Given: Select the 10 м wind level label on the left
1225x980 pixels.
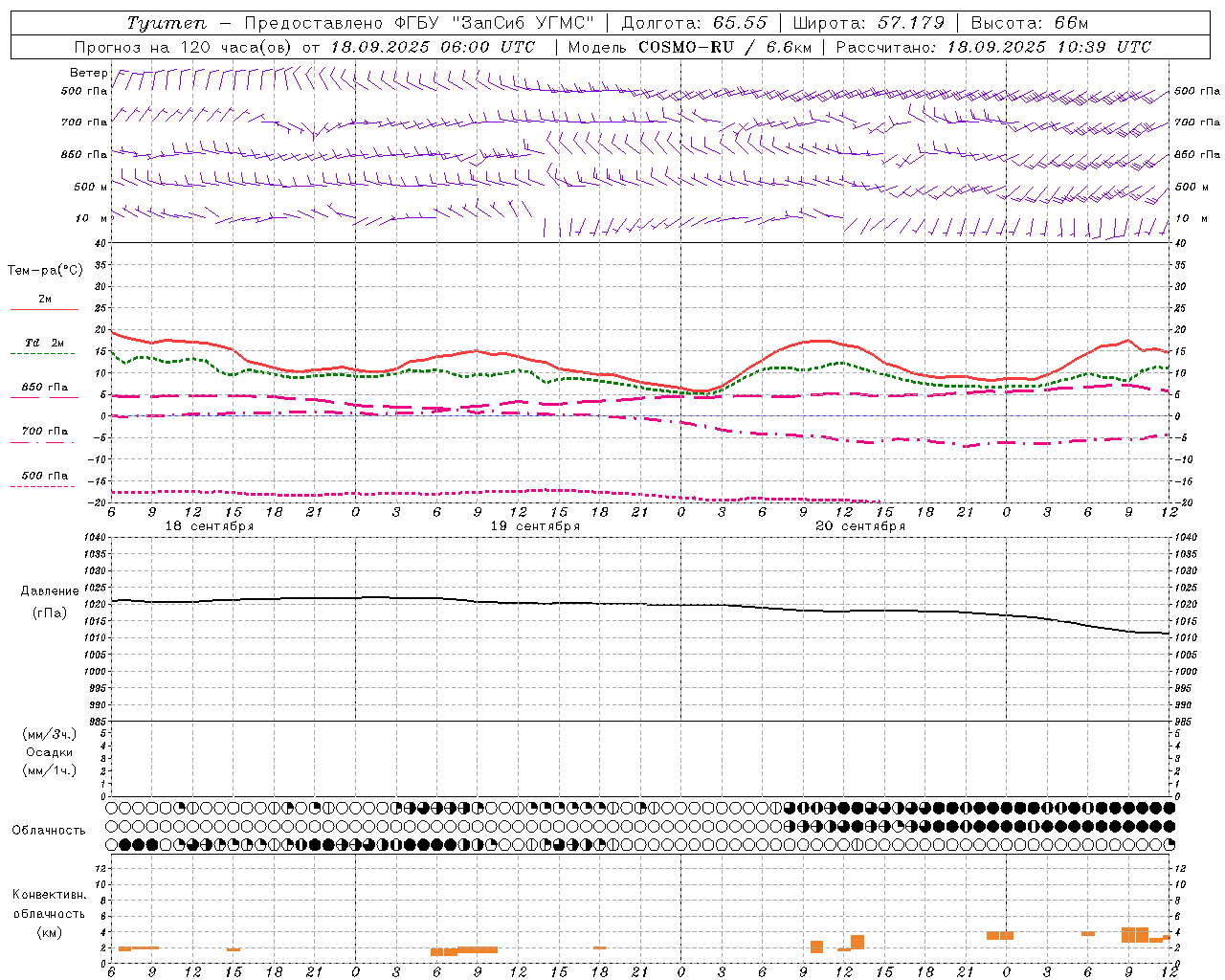Looking at the screenshot, I should 91,218.
